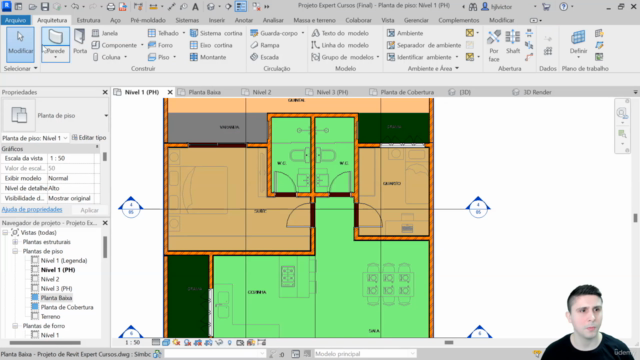
Task: Open the Arquivo menu
Action: click(x=16, y=20)
